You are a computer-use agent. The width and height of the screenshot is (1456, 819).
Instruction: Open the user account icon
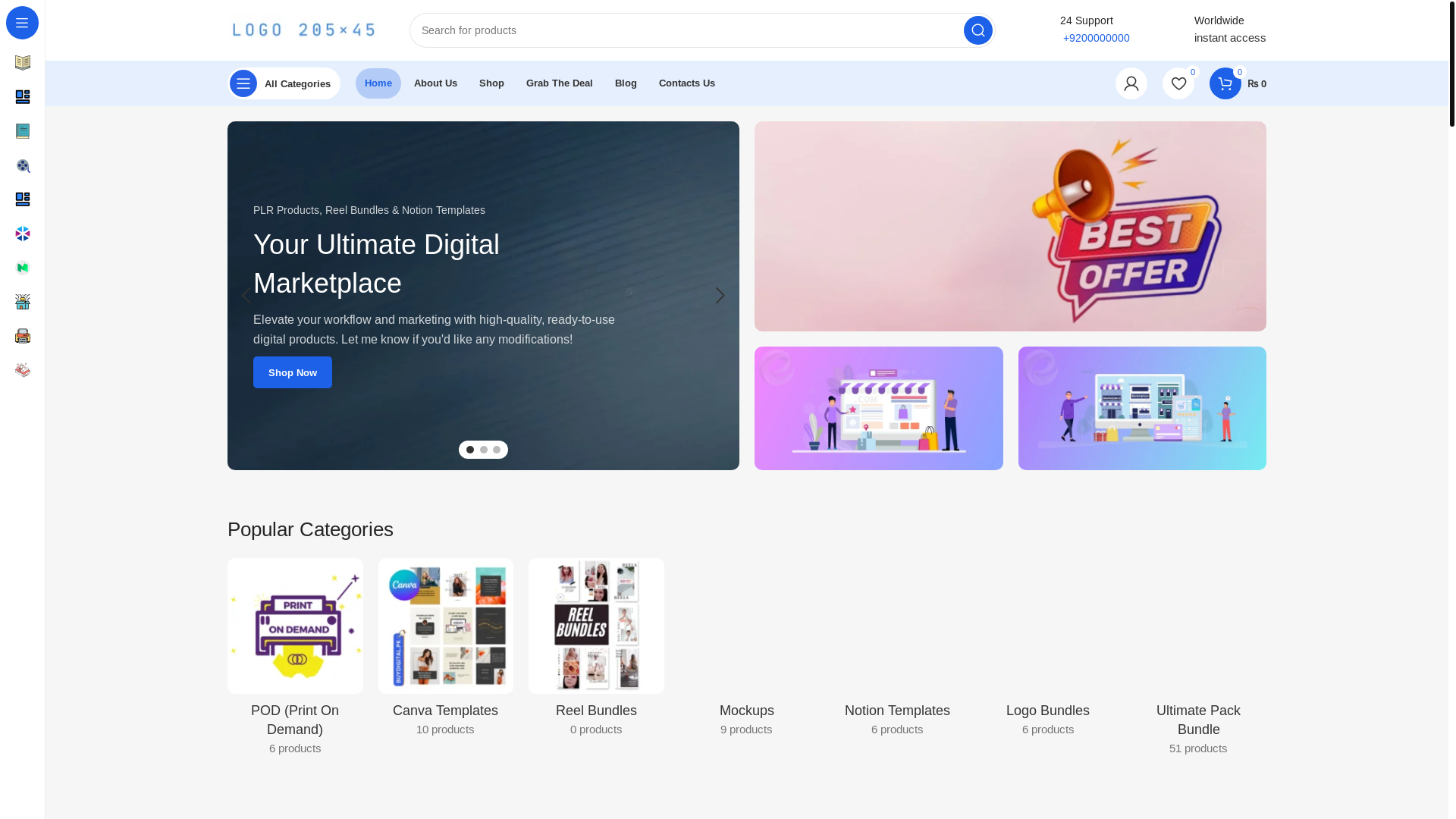(x=1131, y=83)
